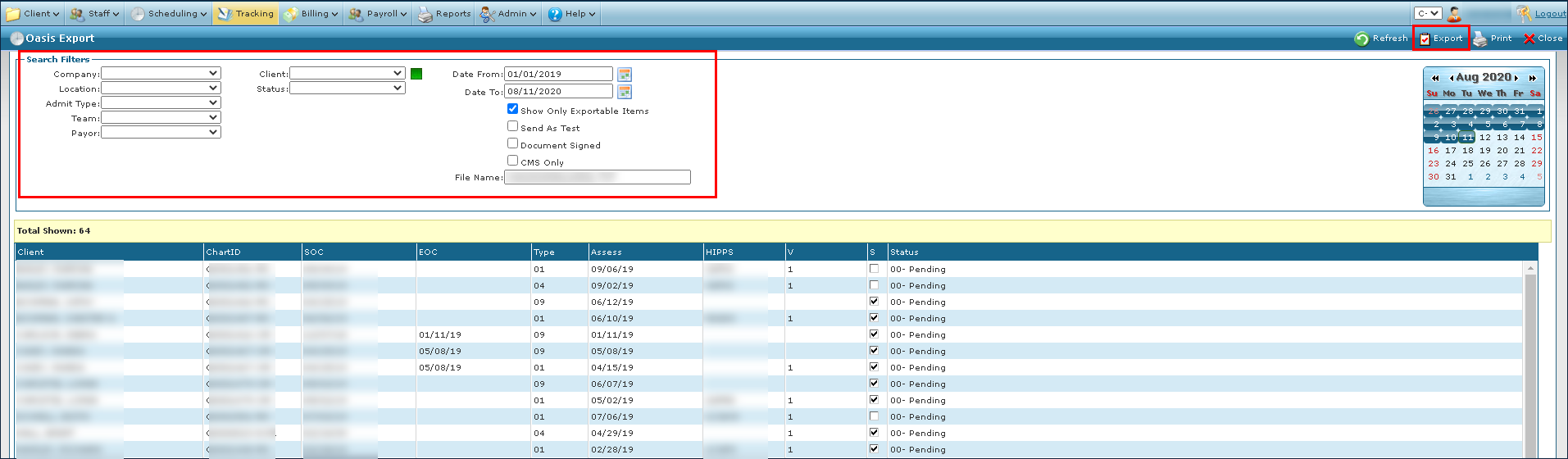Click the Logout link
The image size is (1568, 459).
(x=1551, y=13)
